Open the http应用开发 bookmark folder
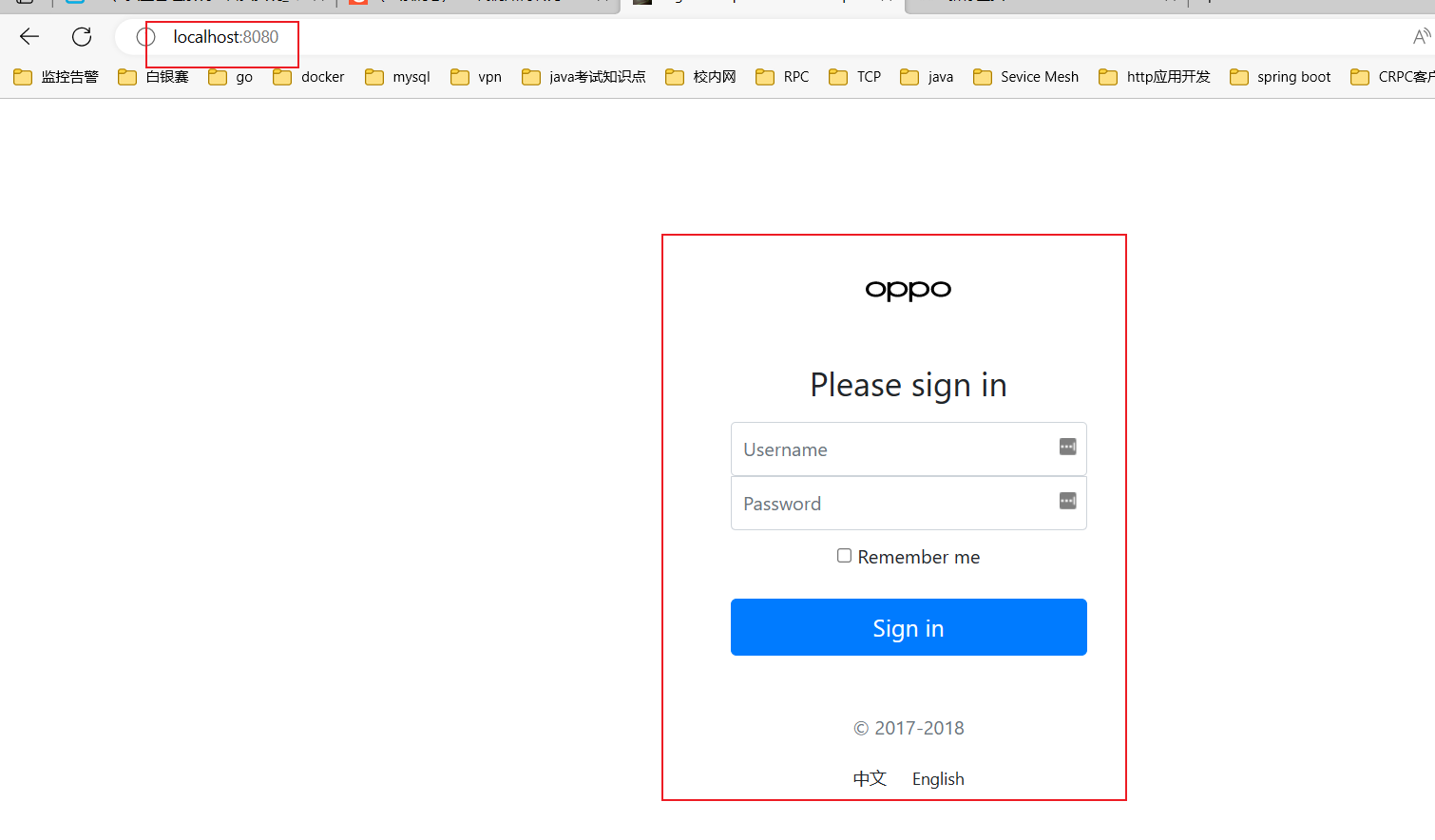 click(x=1155, y=77)
